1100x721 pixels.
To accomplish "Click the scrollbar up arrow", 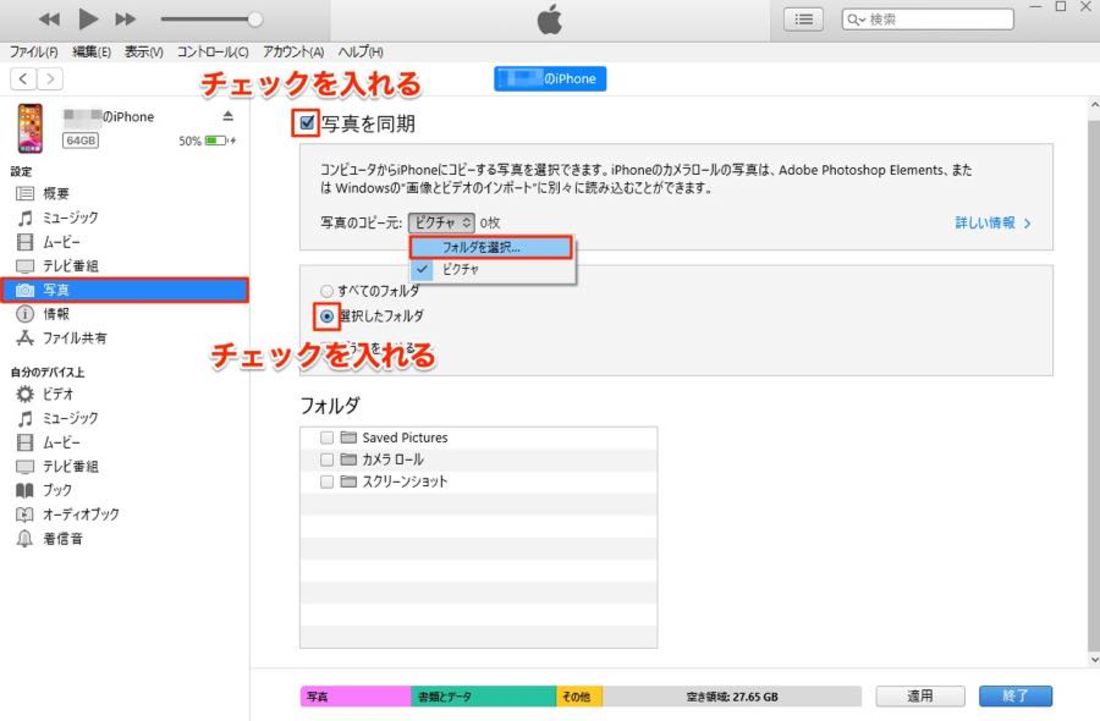I will coord(1094,106).
